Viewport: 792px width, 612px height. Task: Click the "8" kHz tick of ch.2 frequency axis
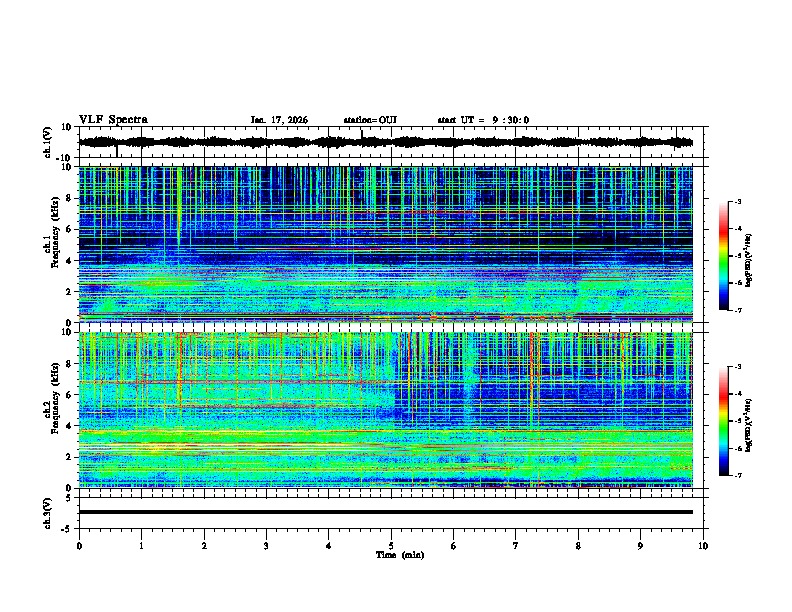click(70, 364)
